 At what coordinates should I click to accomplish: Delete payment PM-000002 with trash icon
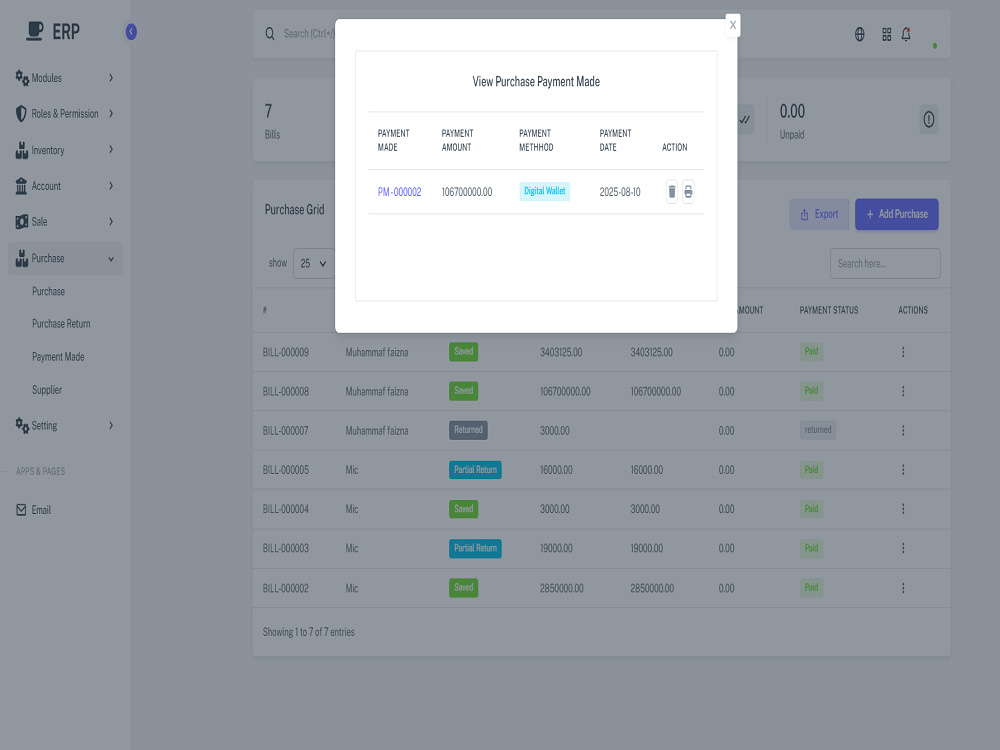coord(672,191)
